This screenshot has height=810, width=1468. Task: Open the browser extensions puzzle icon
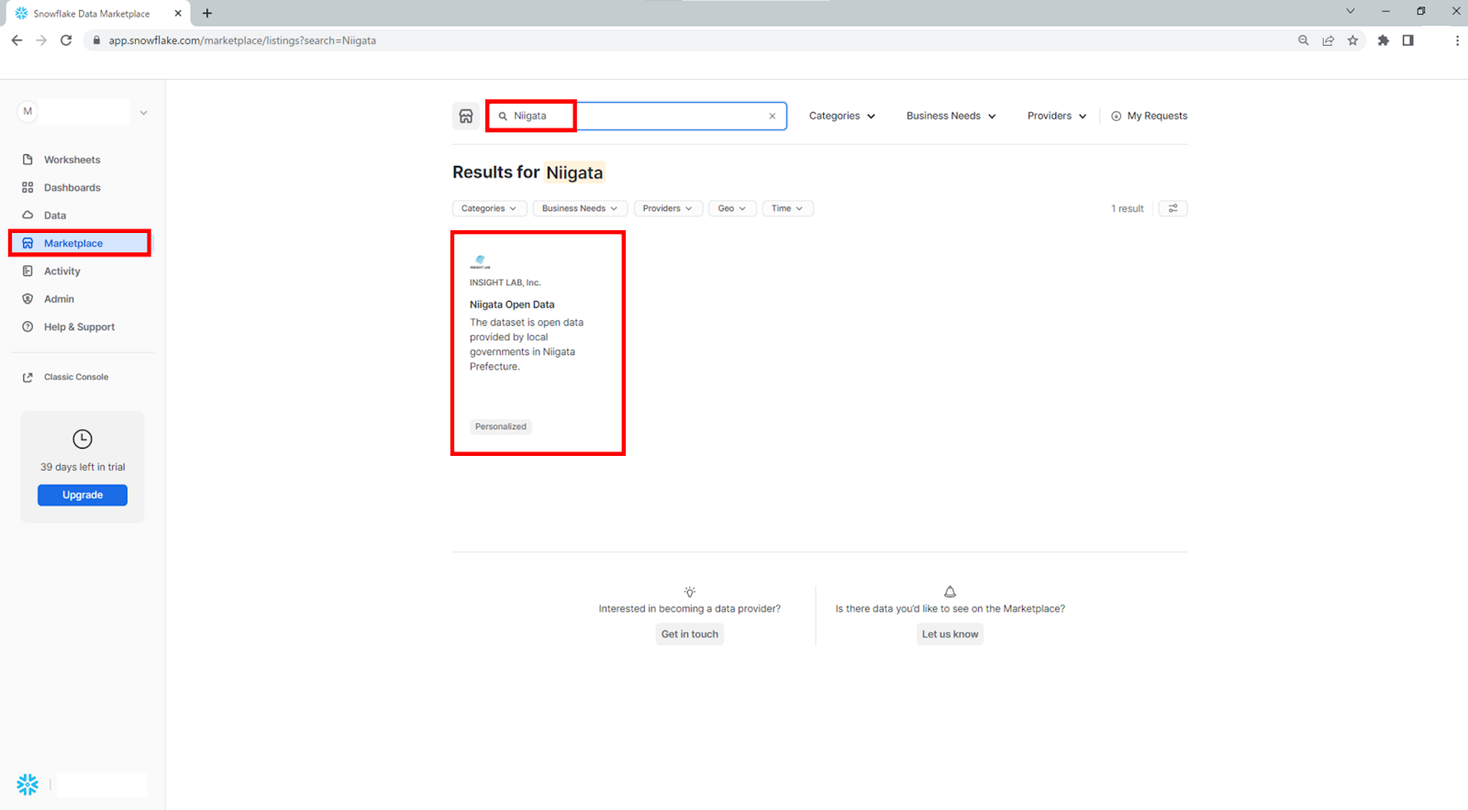[1383, 41]
